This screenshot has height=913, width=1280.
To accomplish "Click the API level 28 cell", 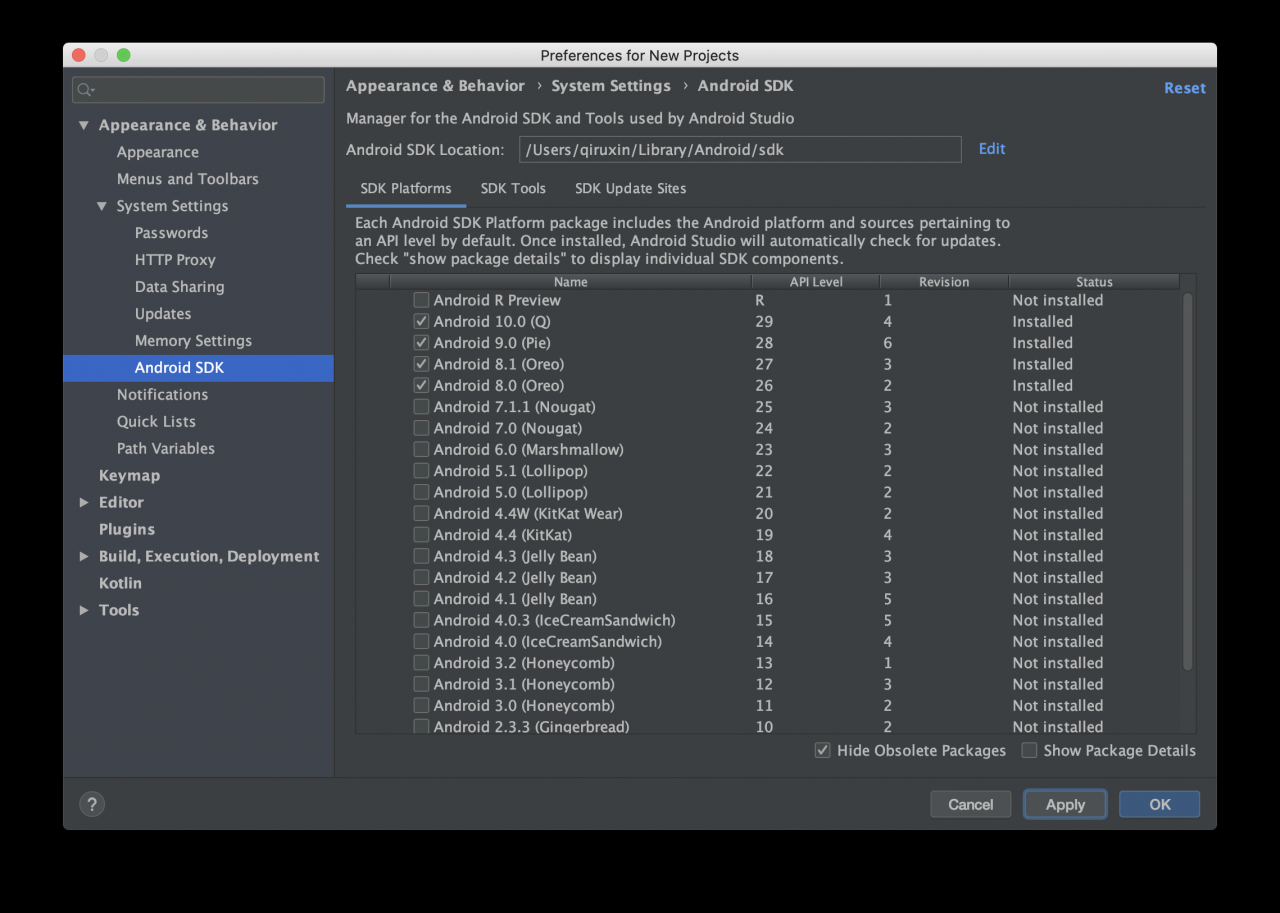I will 764,343.
